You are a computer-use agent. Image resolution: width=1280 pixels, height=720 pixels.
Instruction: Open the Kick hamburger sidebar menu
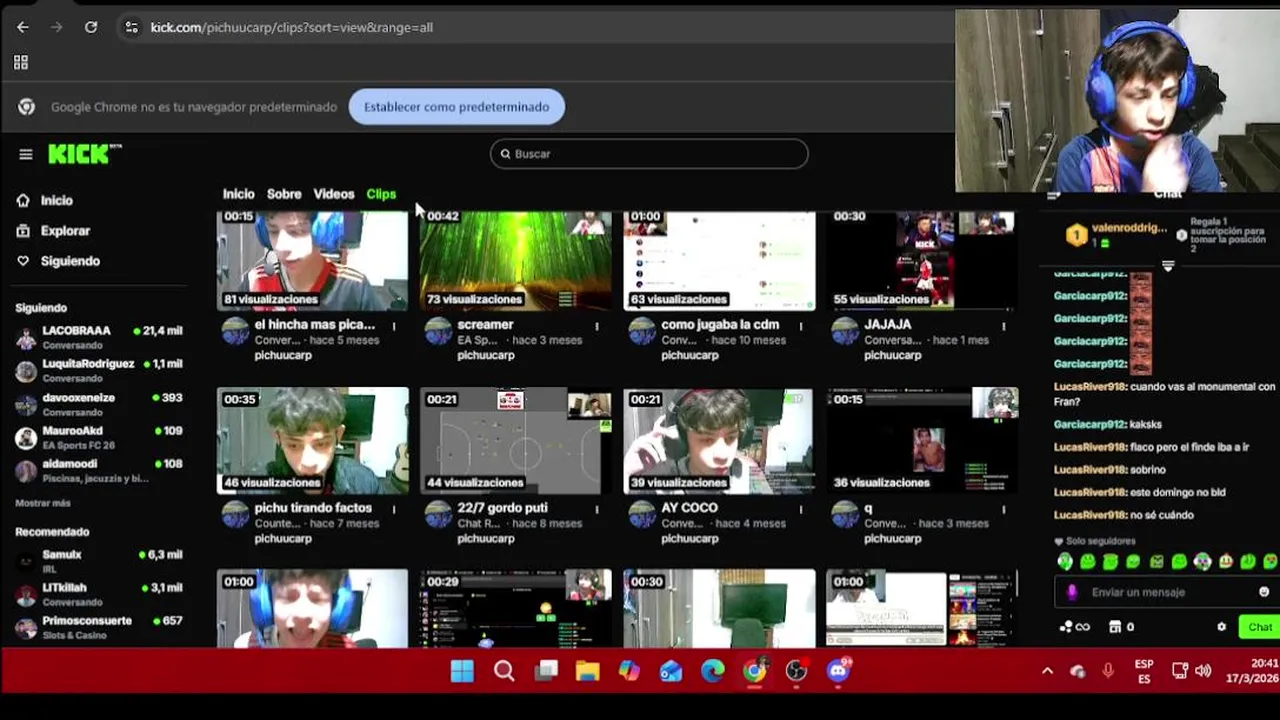25,154
